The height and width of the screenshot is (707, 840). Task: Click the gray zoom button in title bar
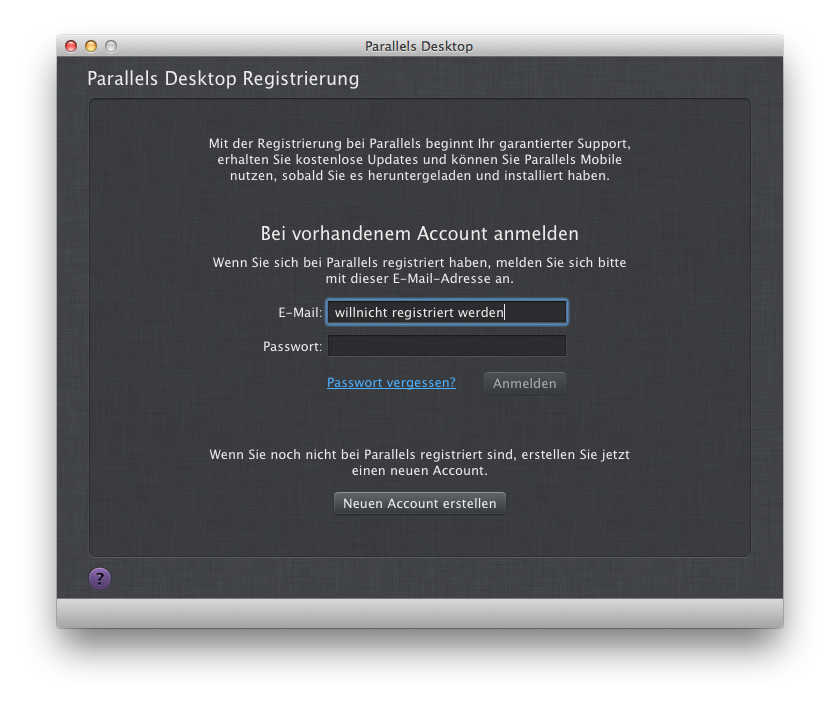pyautogui.click(x=111, y=46)
